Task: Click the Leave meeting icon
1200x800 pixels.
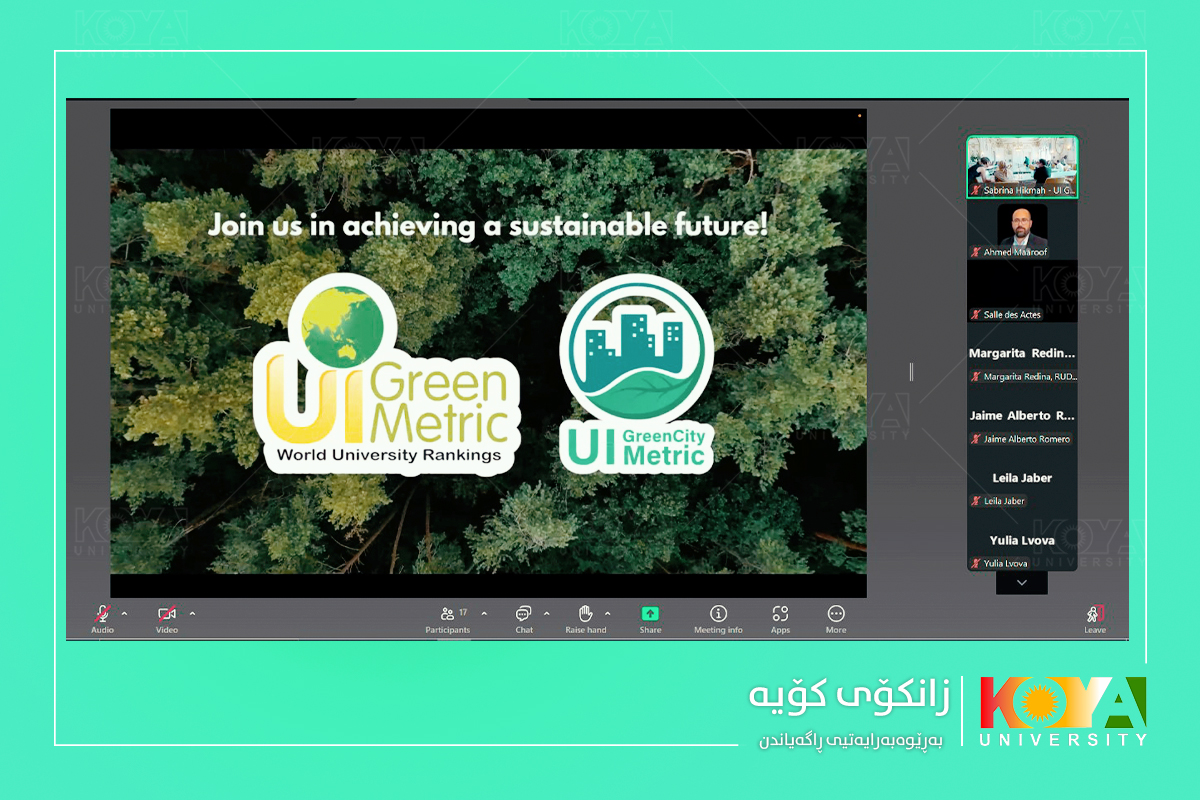Action: coord(1095,613)
